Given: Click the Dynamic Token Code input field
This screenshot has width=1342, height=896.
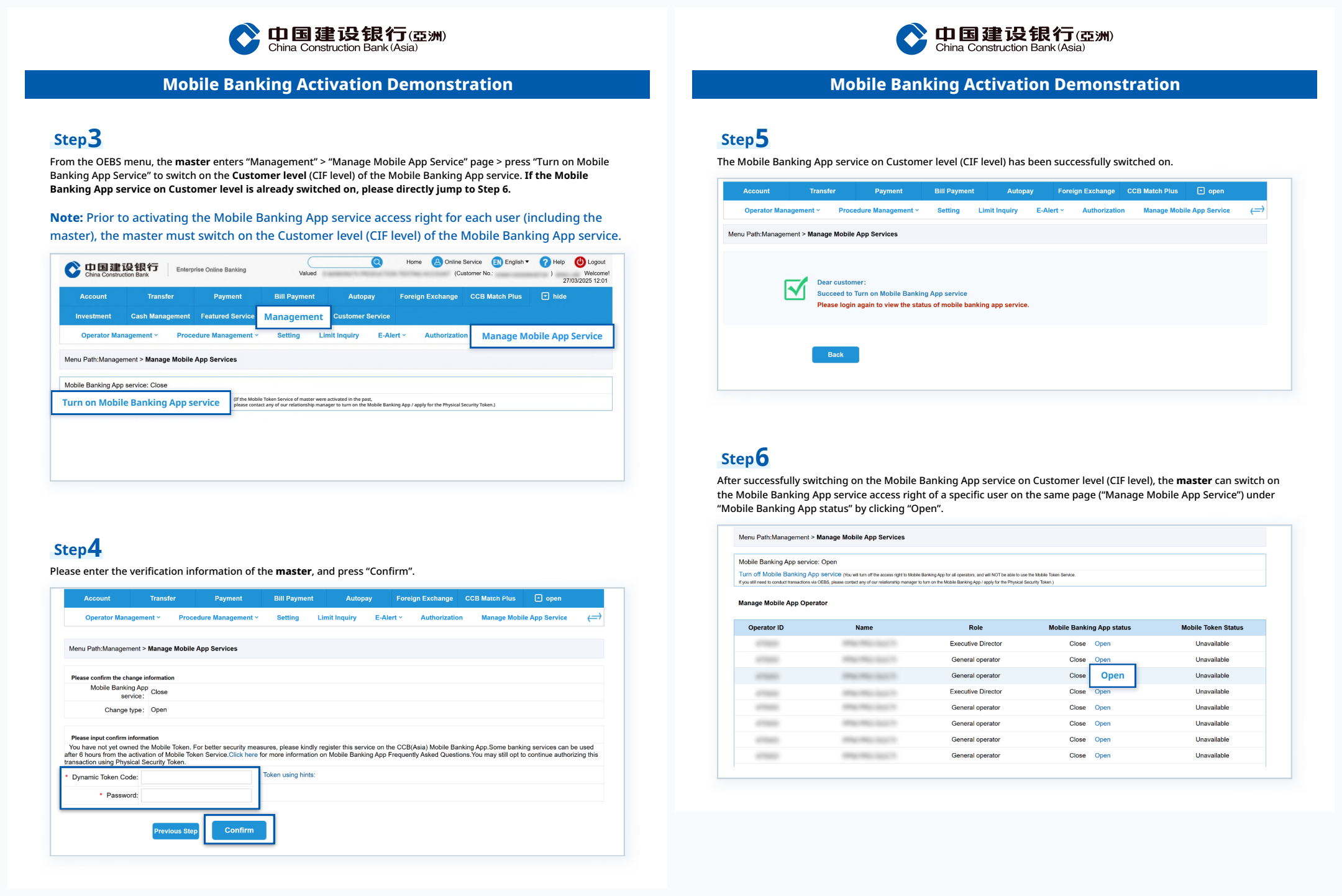Looking at the screenshot, I should coord(196,777).
